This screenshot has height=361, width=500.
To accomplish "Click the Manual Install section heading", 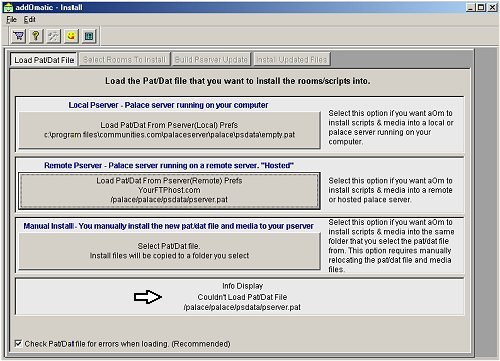I will coord(168,226).
